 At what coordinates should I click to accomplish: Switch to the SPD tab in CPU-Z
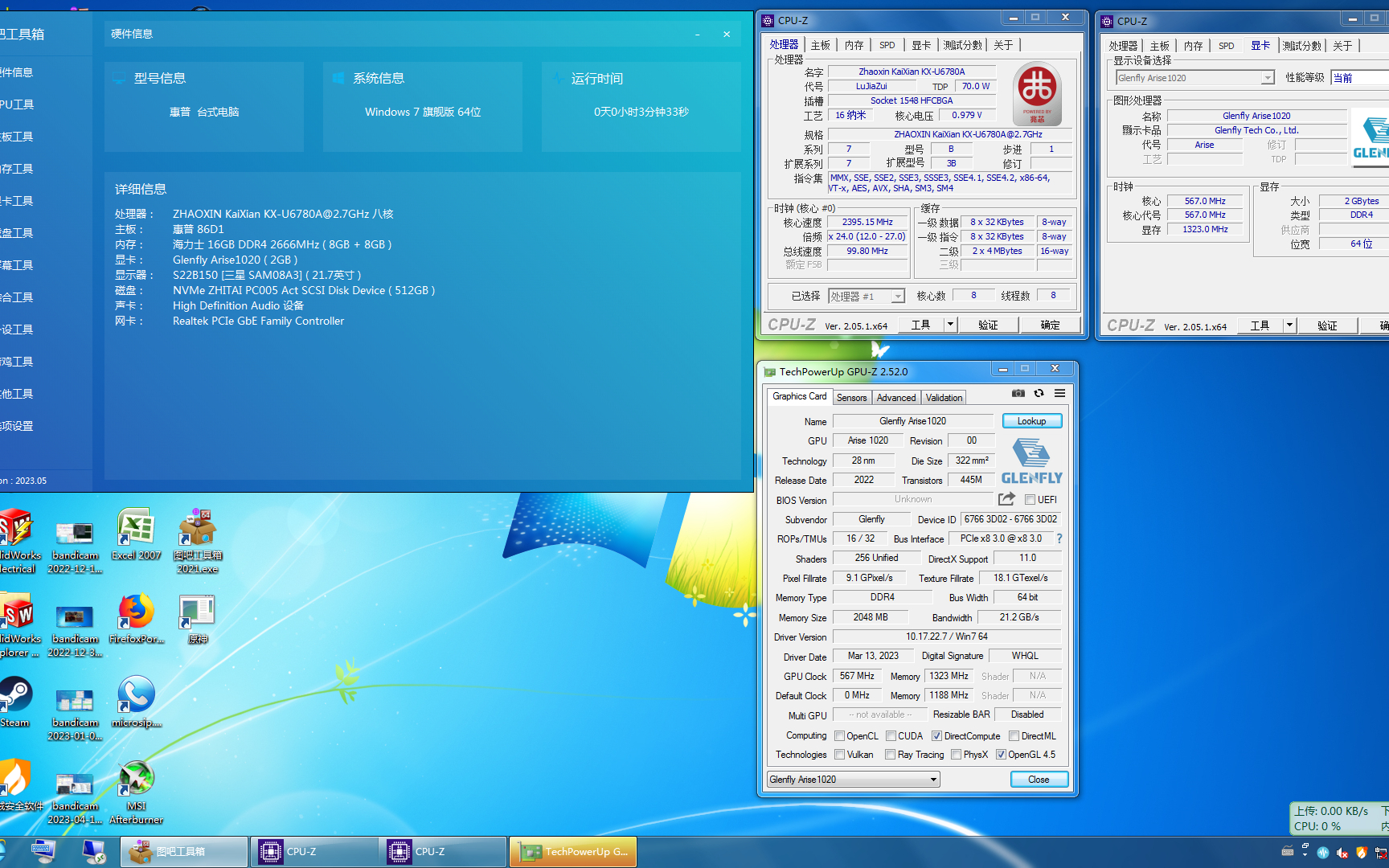tap(887, 45)
